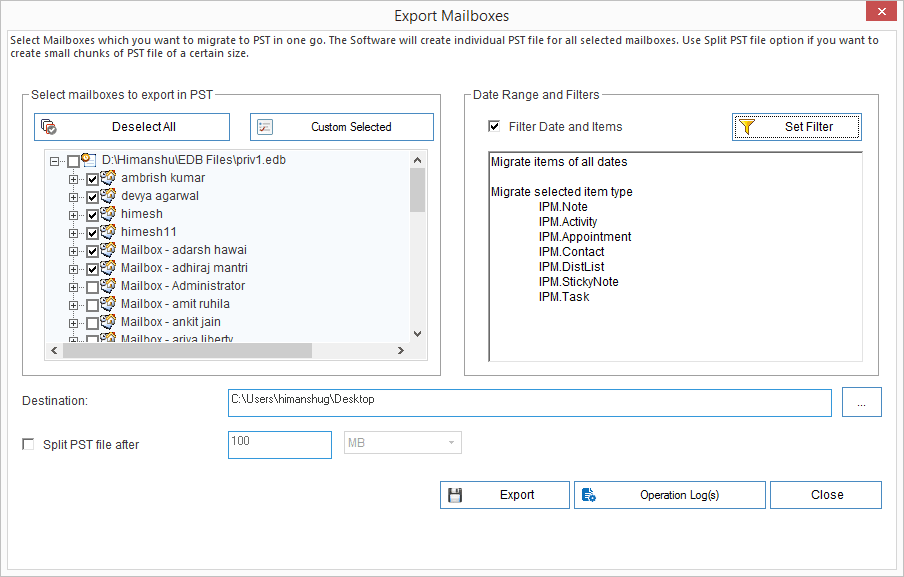904x577 pixels.
Task: Open the MB size unit dropdown
Action: click(x=403, y=443)
